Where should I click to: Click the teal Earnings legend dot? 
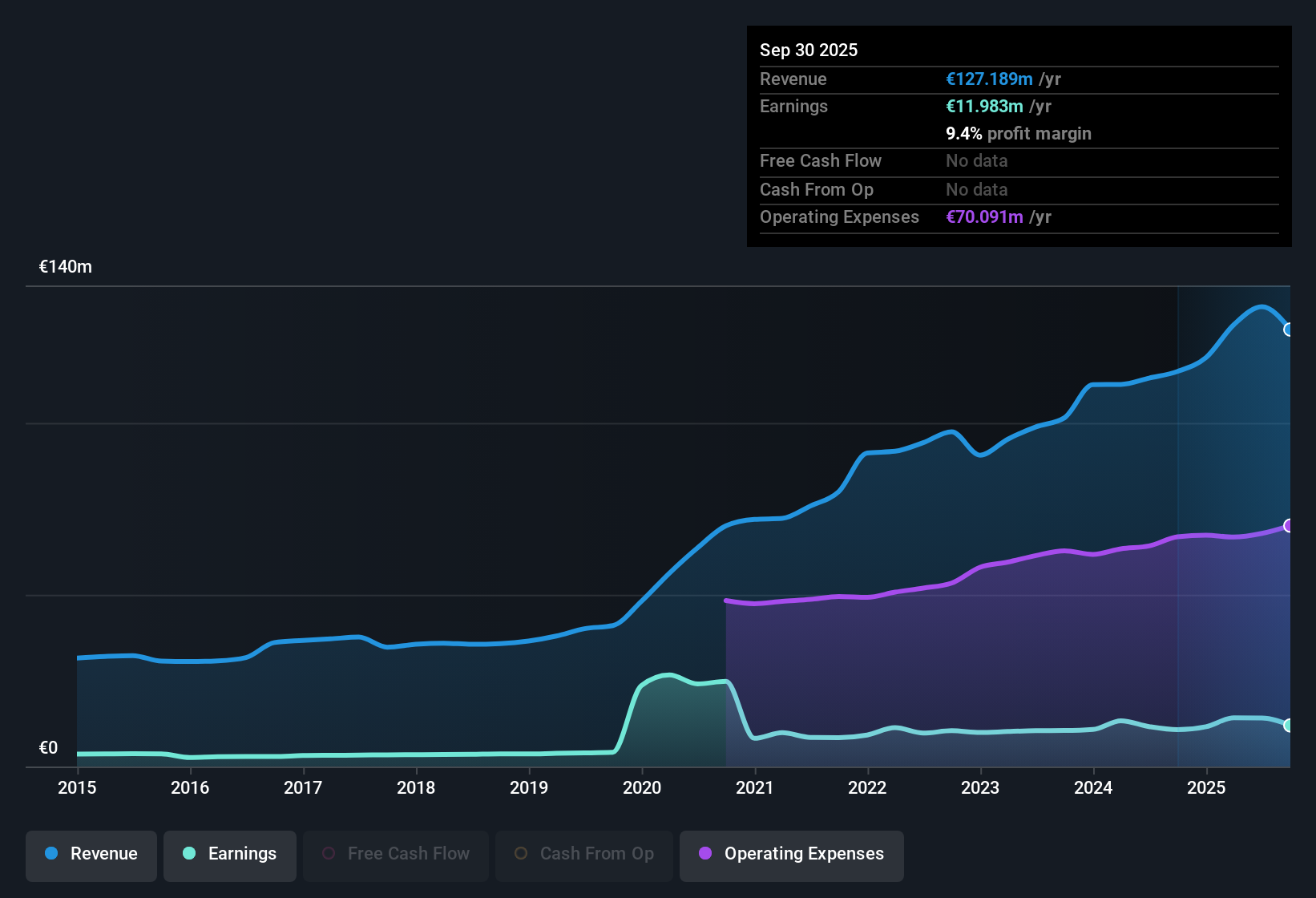click(x=189, y=854)
